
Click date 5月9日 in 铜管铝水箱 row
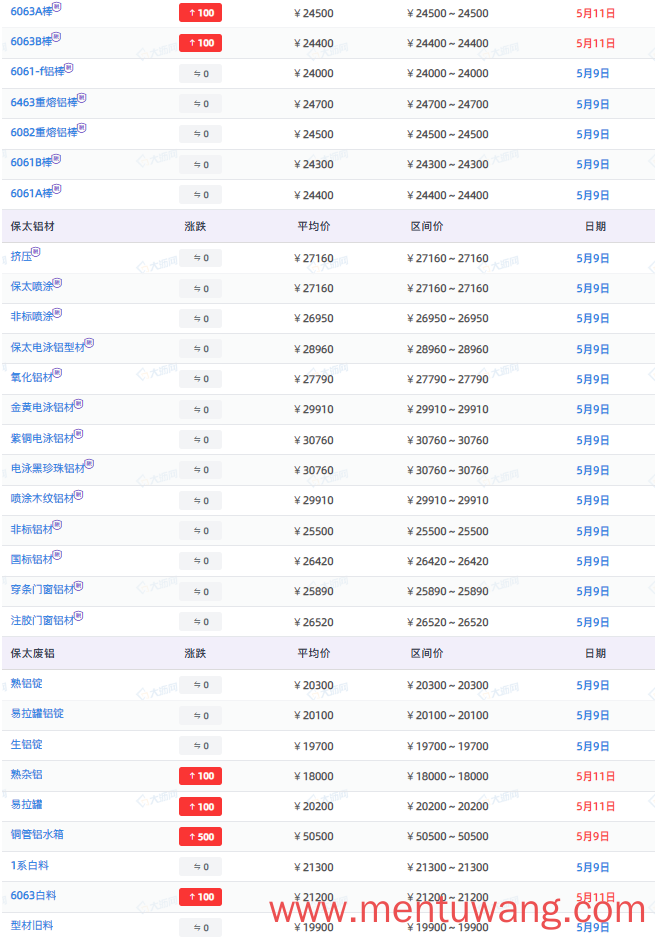coord(593,836)
